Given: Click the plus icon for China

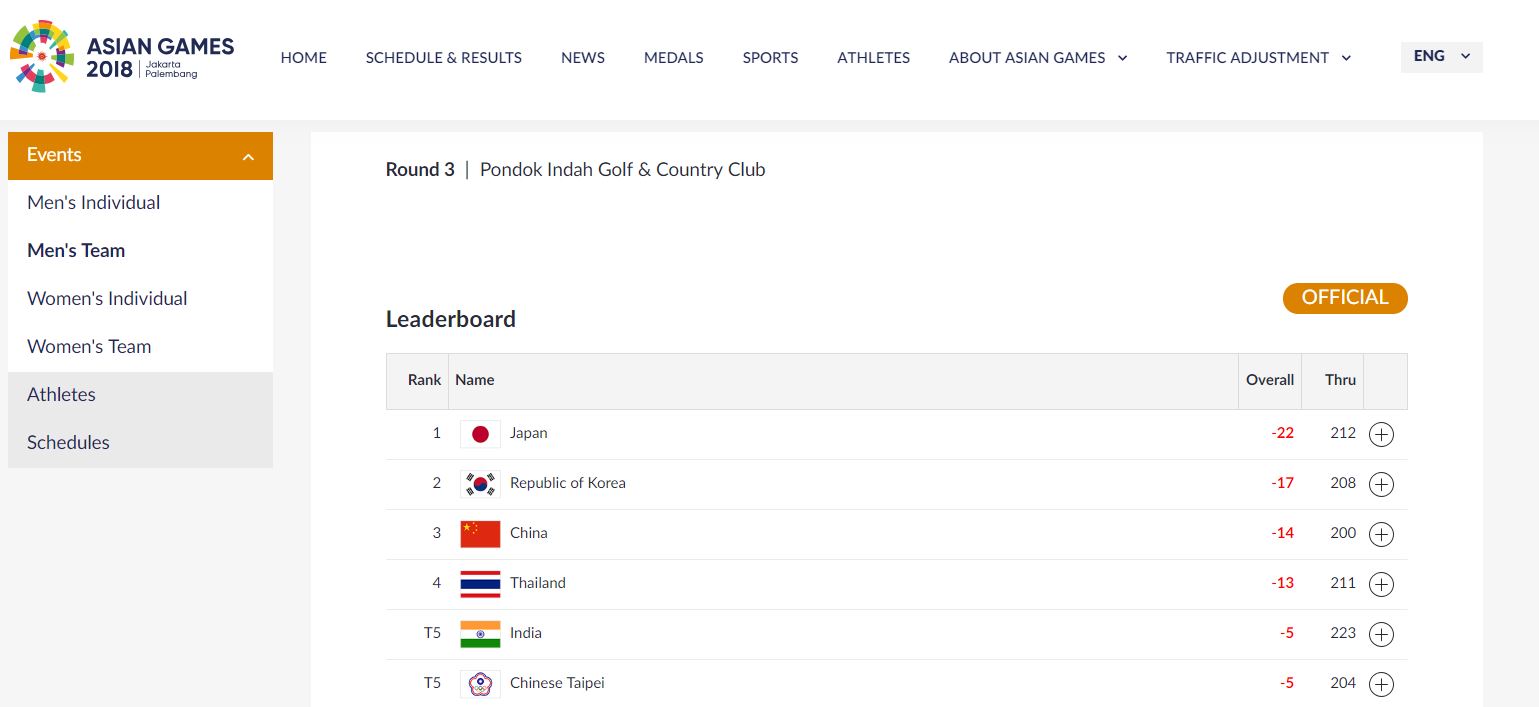Looking at the screenshot, I should coord(1381,534).
